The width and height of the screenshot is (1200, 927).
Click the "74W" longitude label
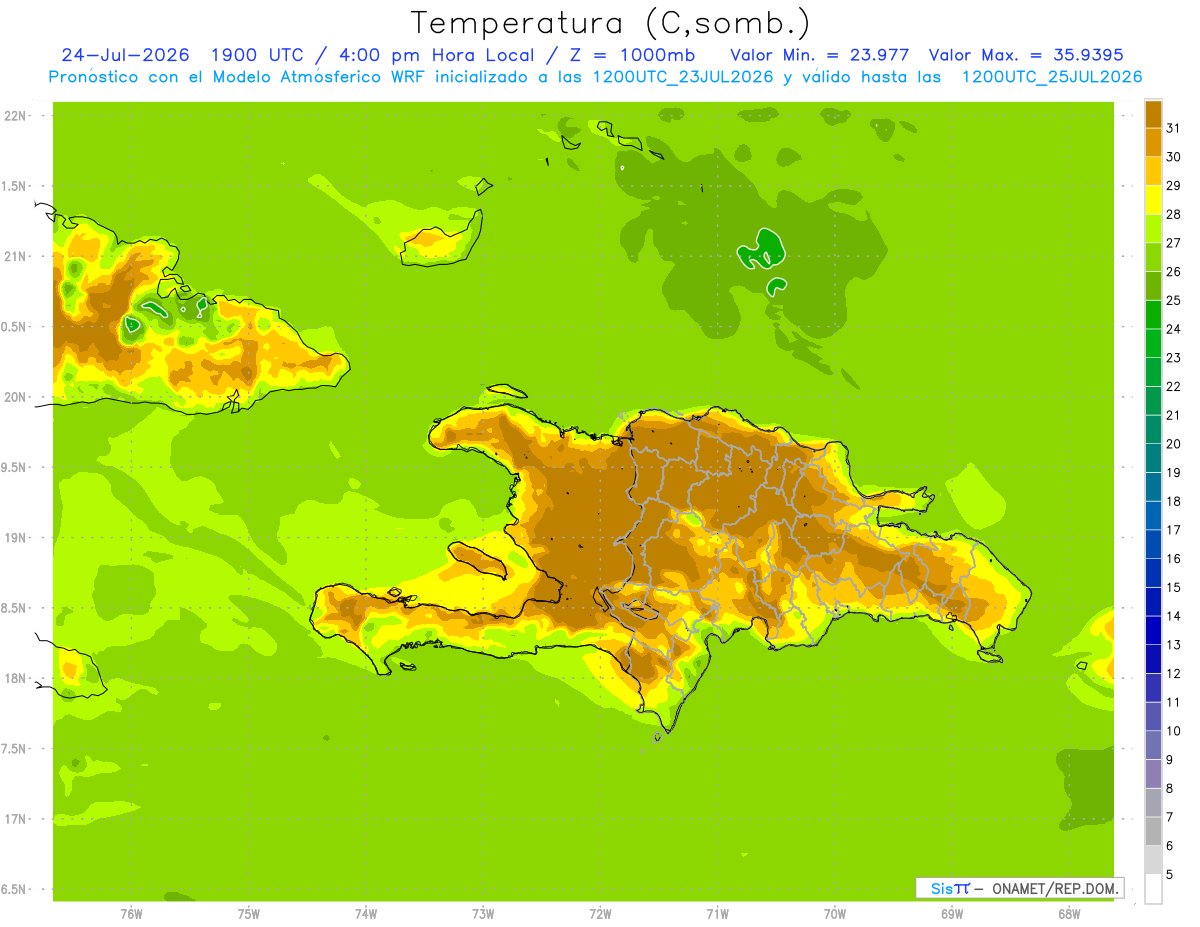[x=366, y=913]
